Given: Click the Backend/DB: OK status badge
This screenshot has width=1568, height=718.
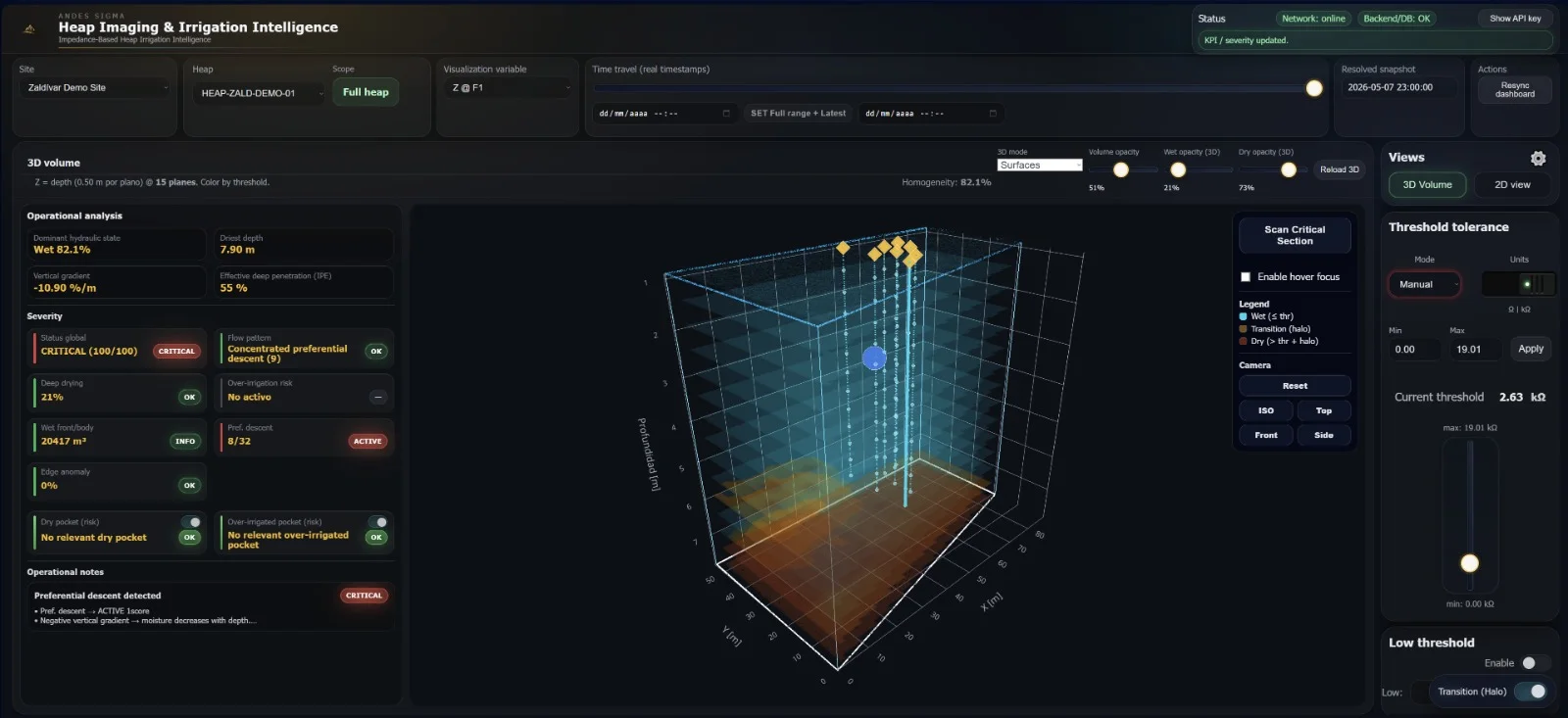Looking at the screenshot, I should point(1396,19).
